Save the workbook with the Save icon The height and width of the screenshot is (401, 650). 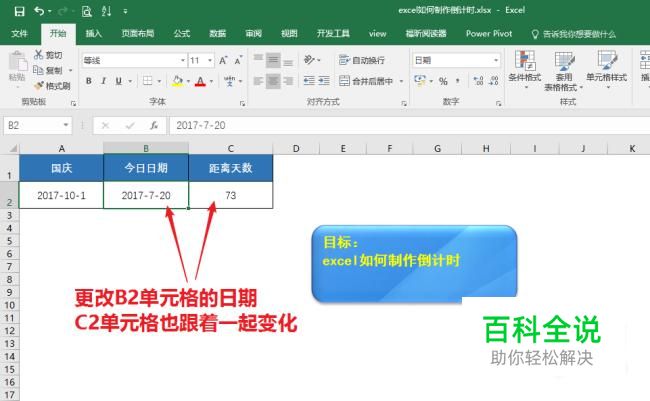19,11
